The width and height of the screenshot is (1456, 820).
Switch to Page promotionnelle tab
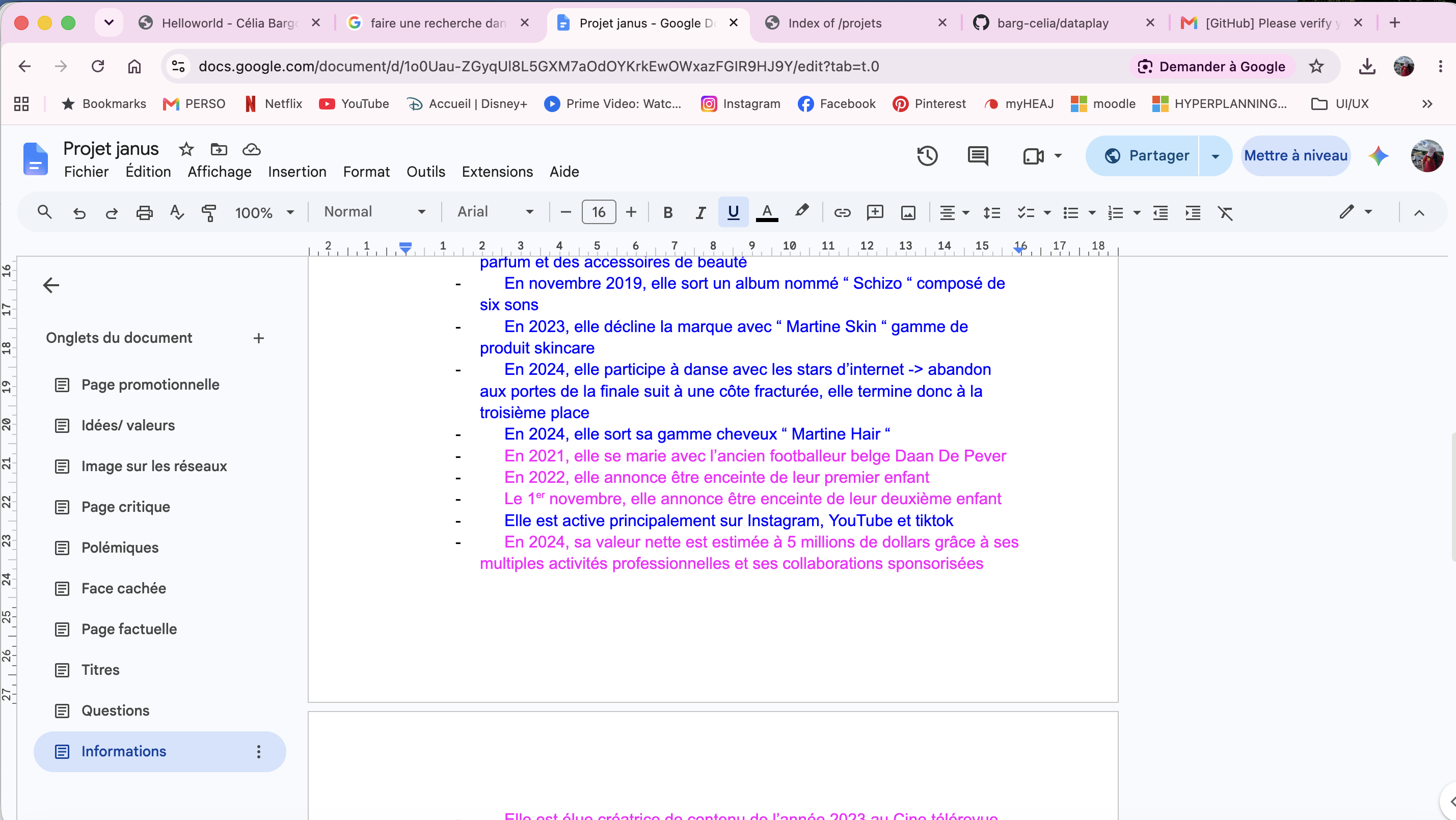(x=150, y=385)
